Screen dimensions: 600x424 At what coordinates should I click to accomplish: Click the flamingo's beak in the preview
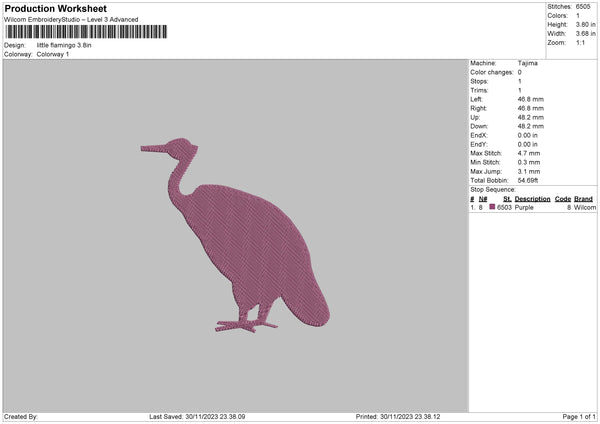click(x=152, y=149)
